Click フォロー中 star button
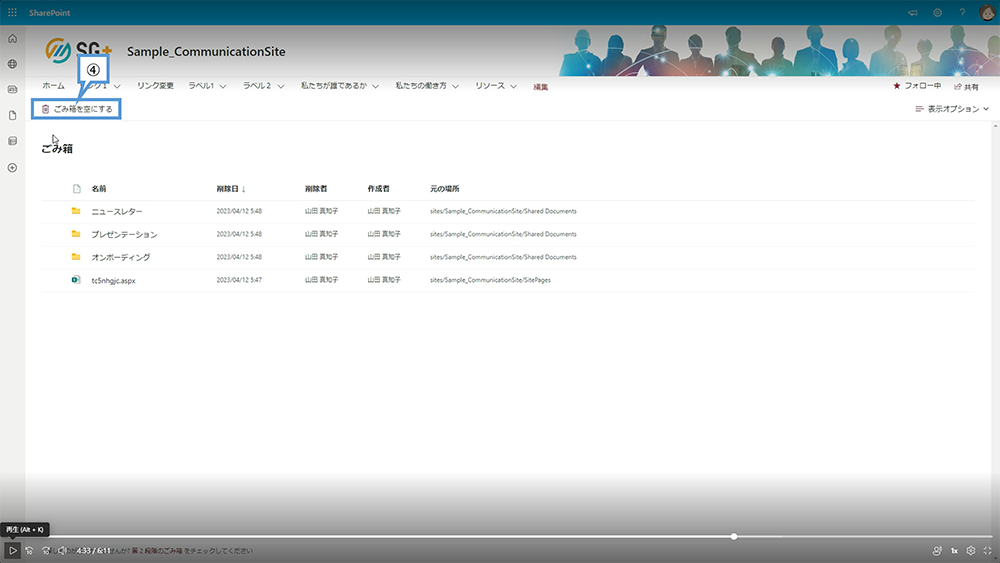 tap(917, 86)
